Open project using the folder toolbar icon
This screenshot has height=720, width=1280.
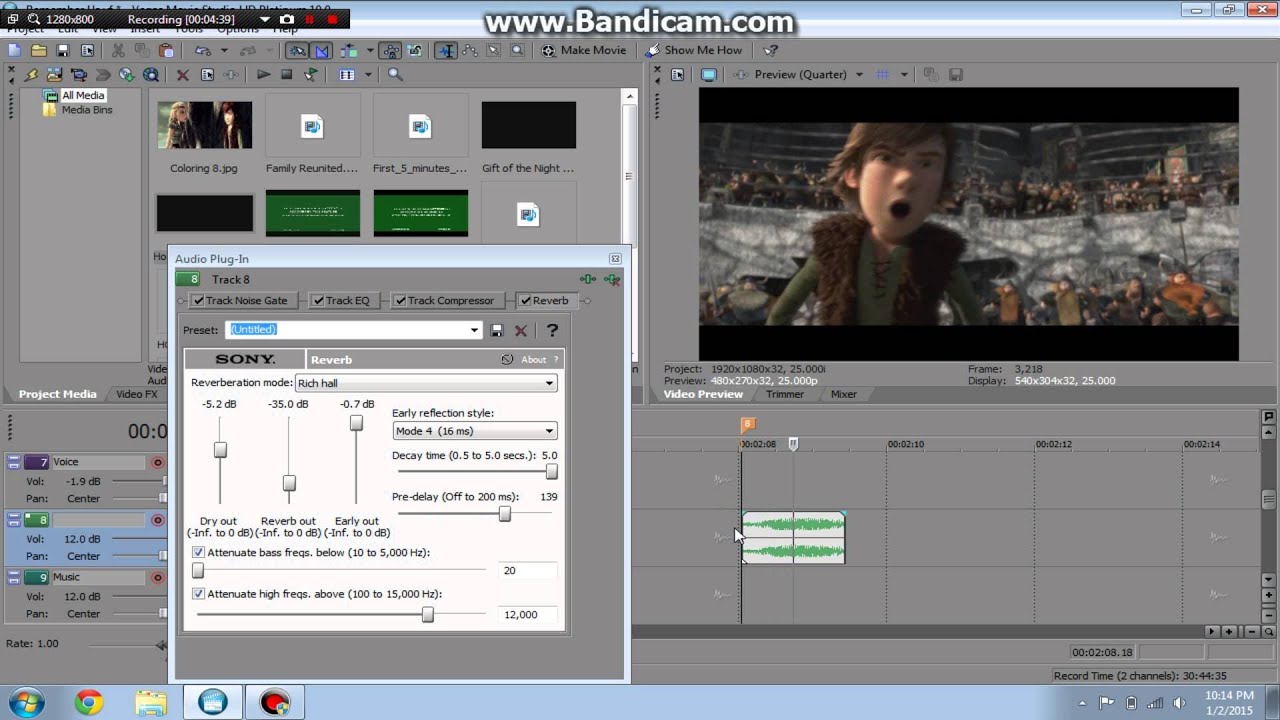click(x=38, y=50)
